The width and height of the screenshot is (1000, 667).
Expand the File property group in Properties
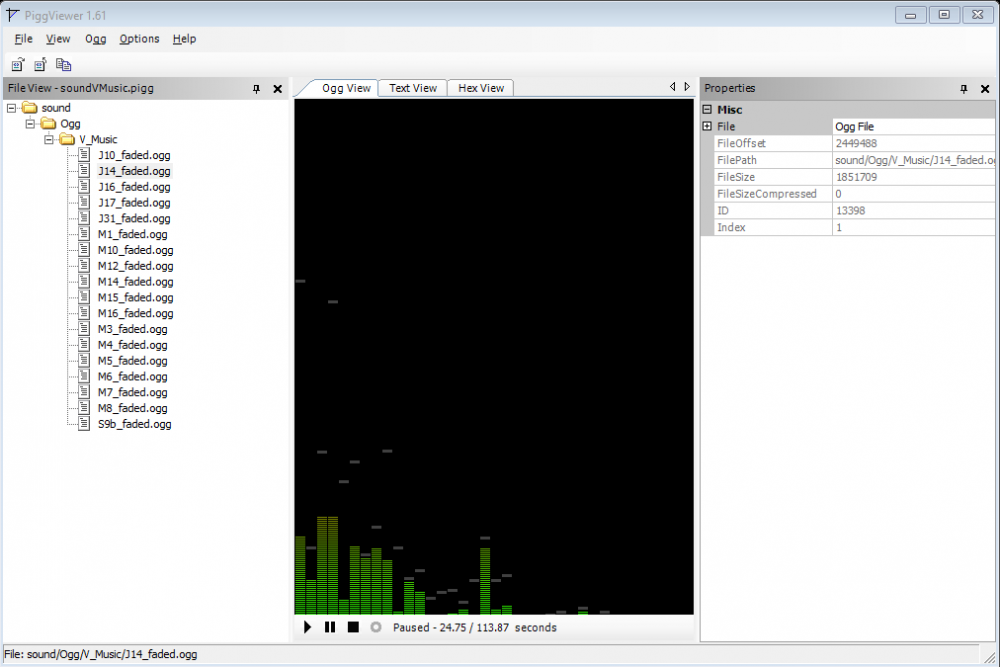point(707,126)
